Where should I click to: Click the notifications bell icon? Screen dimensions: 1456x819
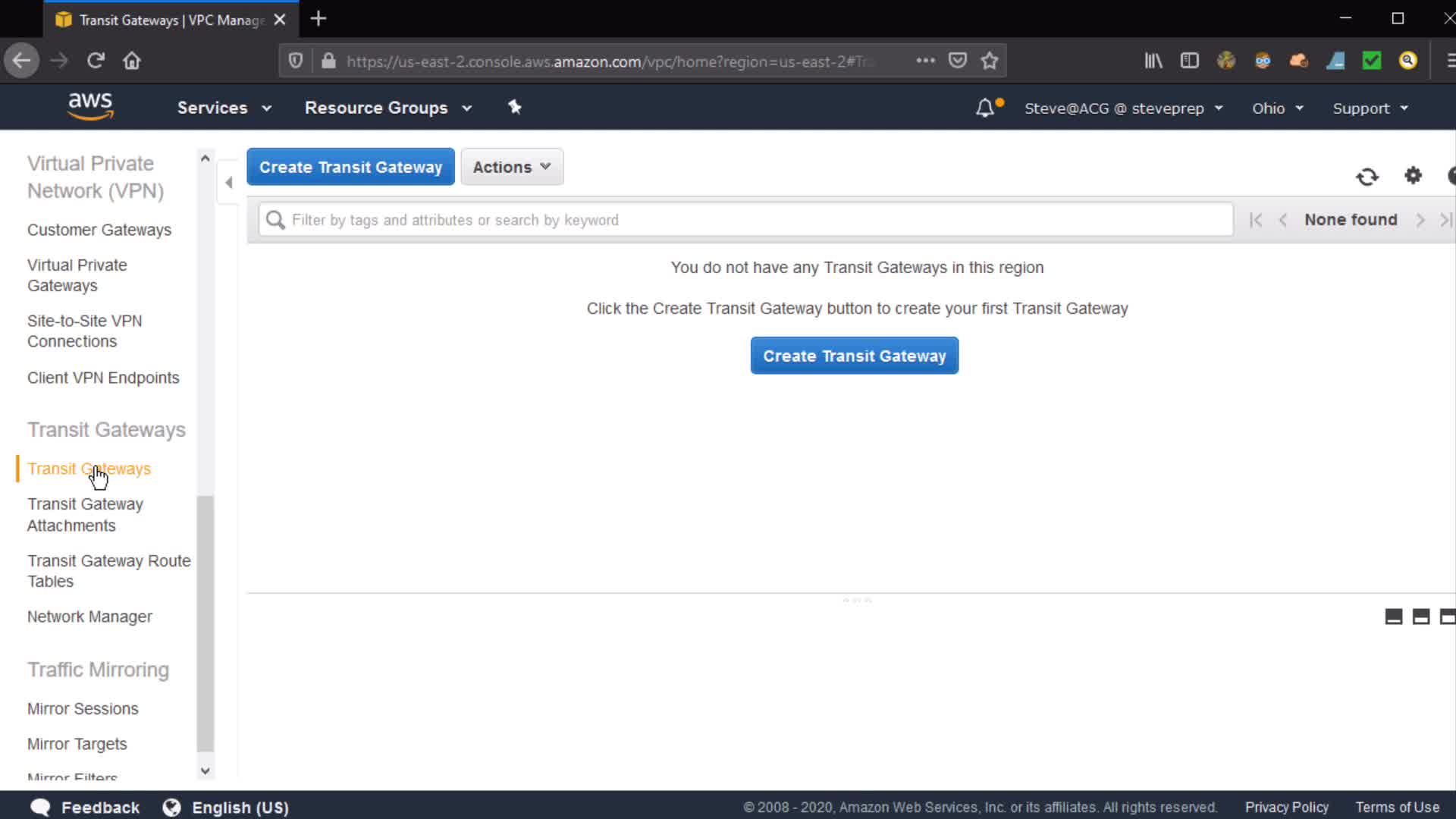(984, 108)
